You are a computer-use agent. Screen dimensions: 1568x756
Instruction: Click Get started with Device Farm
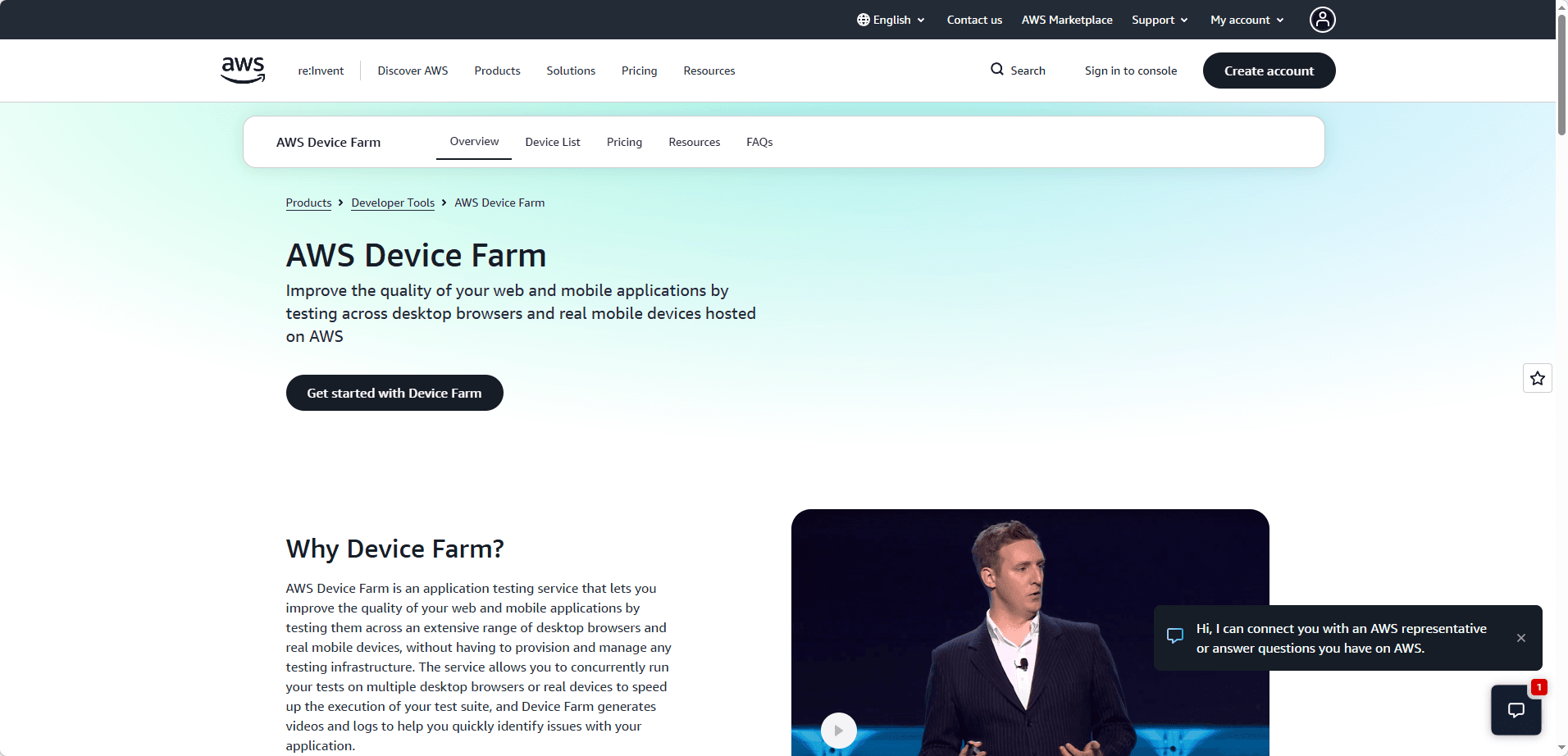tap(394, 393)
